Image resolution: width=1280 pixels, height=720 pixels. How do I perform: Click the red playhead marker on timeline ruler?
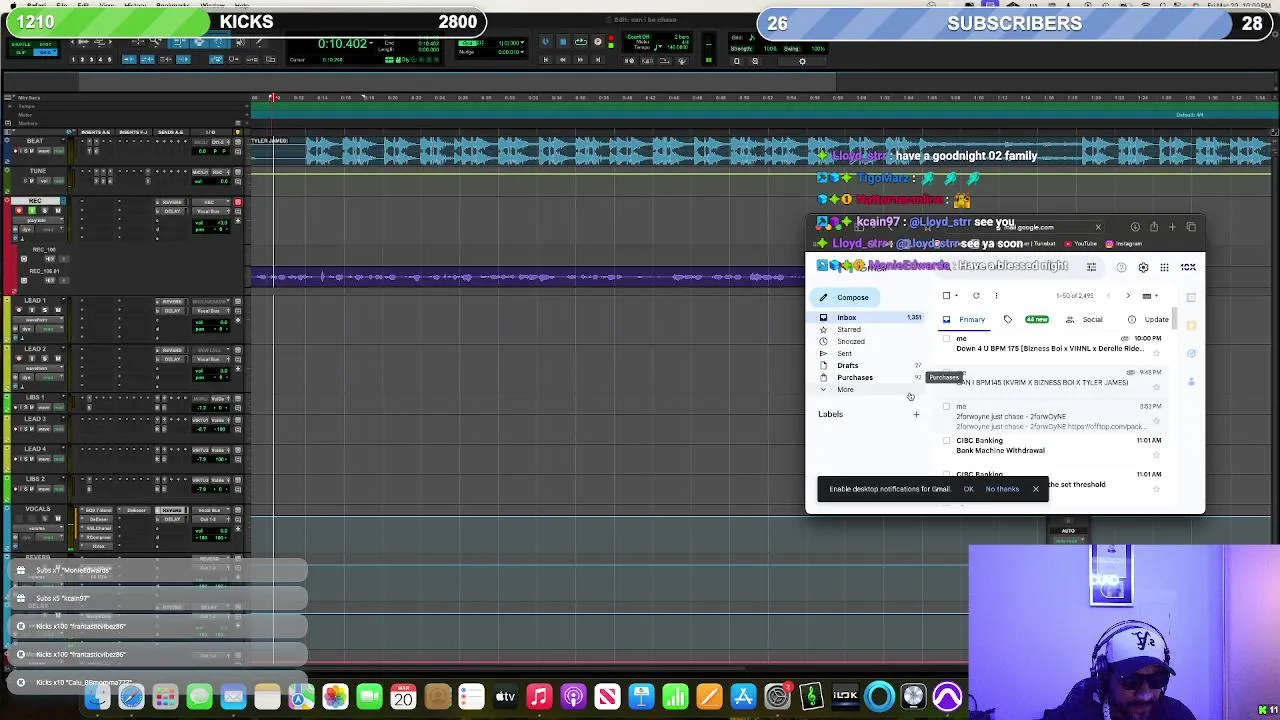273,98
